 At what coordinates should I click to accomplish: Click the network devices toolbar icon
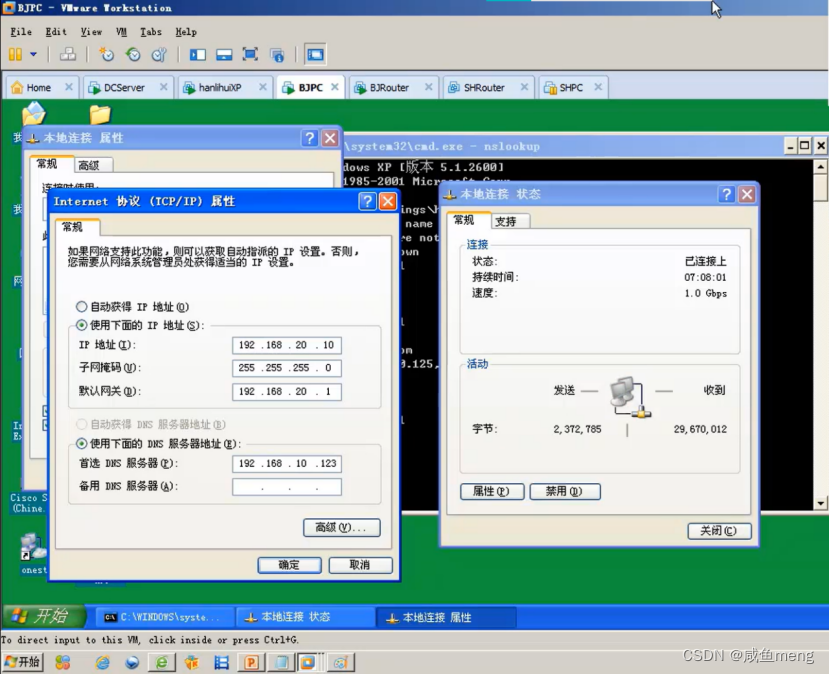point(68,54)
